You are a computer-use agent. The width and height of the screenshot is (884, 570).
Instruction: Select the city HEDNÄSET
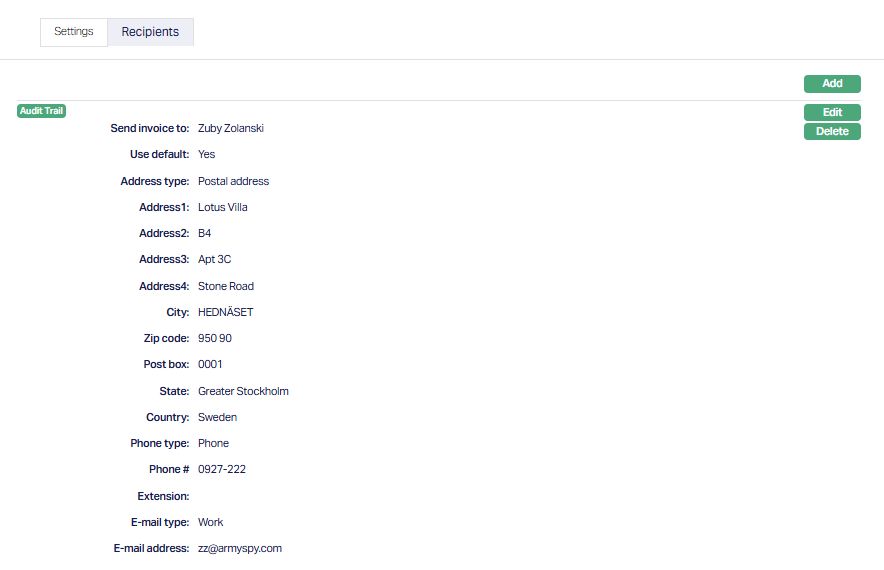(x=225, y=312)
